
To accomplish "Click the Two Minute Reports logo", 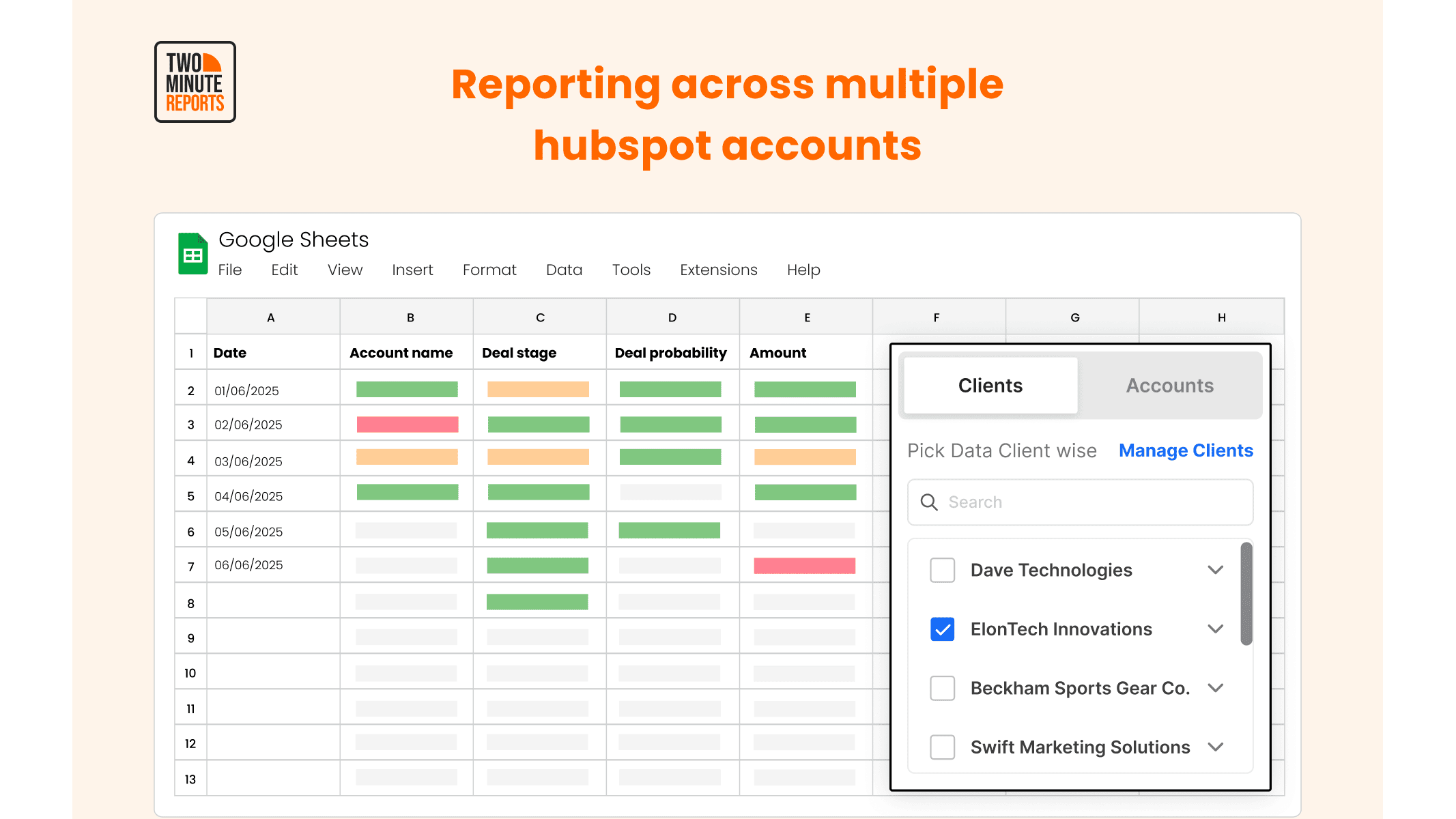I will [x=195, y=82].
